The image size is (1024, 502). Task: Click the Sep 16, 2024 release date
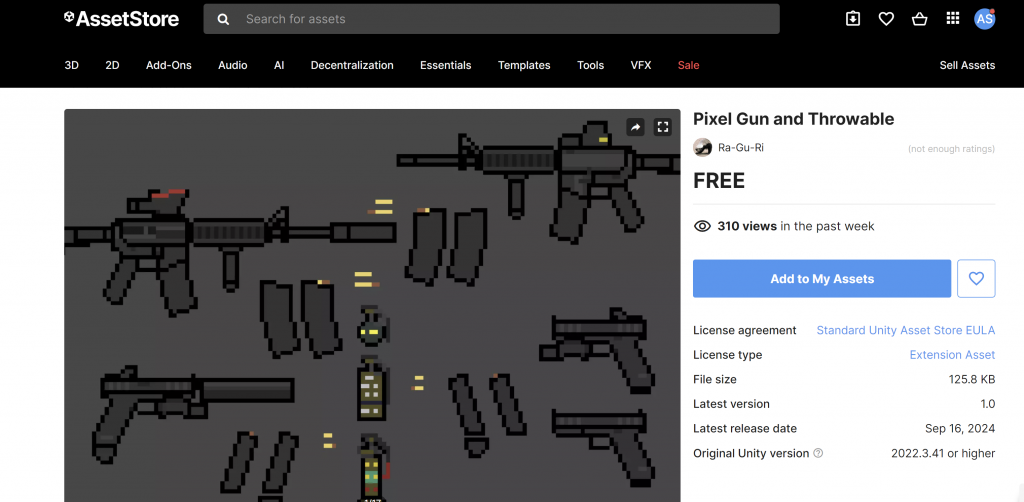(960, 429)
